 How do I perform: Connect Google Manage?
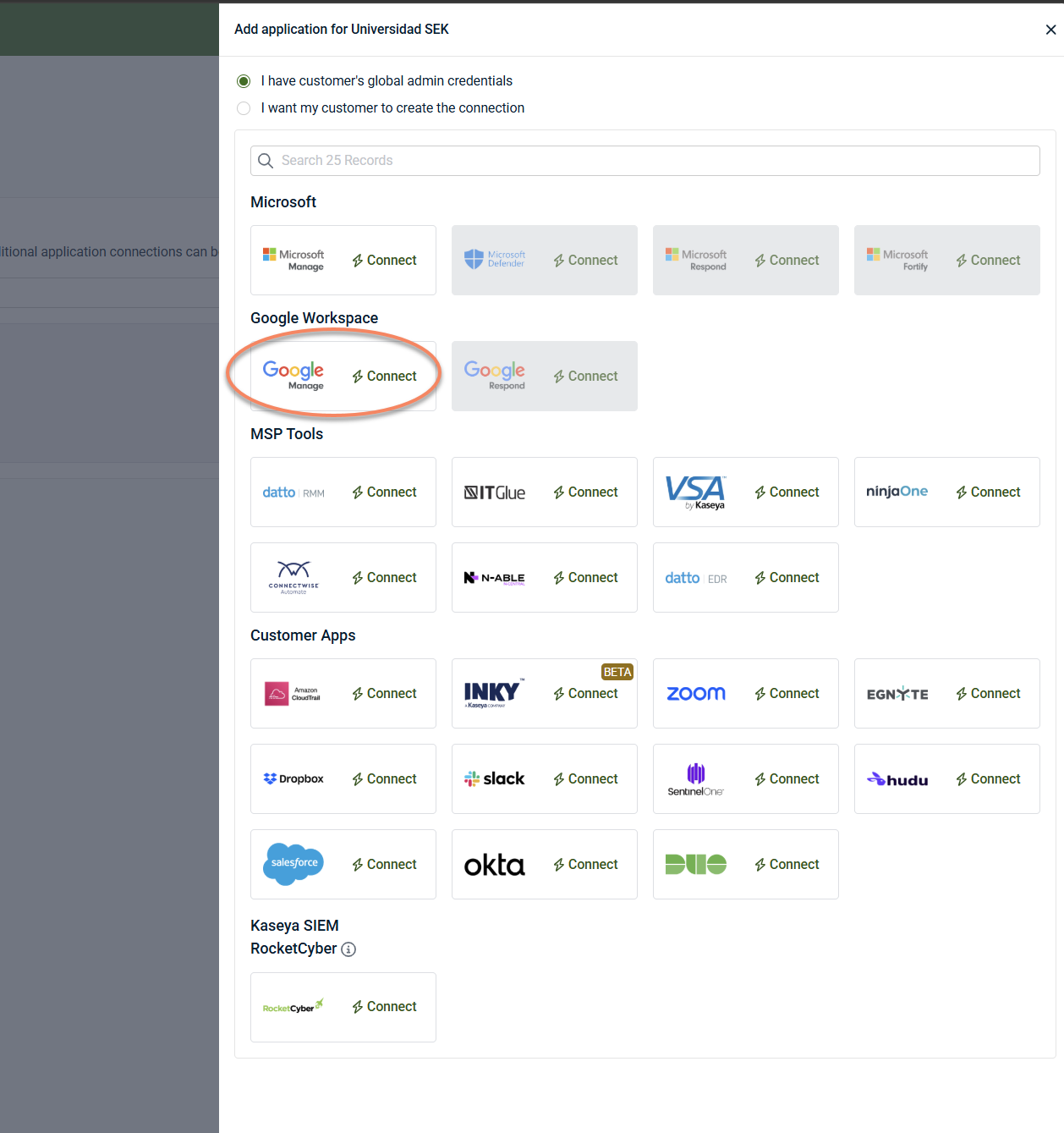point(385,376)
